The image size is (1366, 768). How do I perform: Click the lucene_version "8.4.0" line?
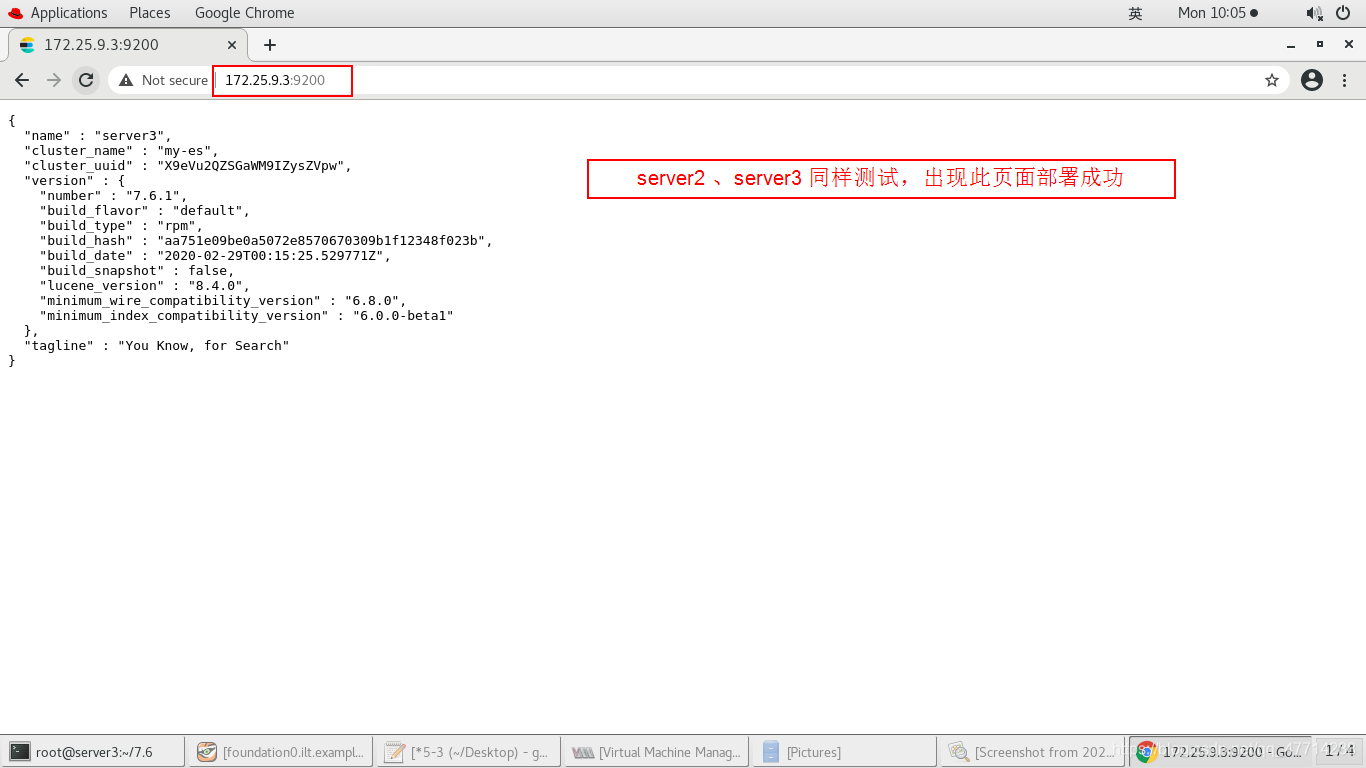(x=145, y=285)
